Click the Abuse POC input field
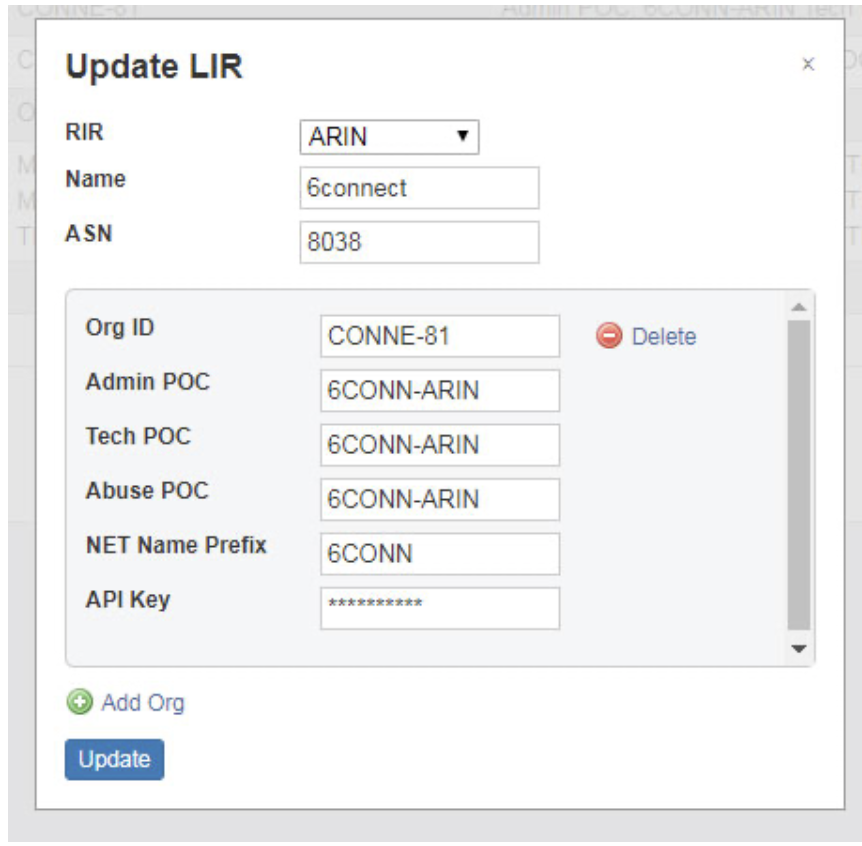Viewport: 862px width, 846px height. point(440,499)
